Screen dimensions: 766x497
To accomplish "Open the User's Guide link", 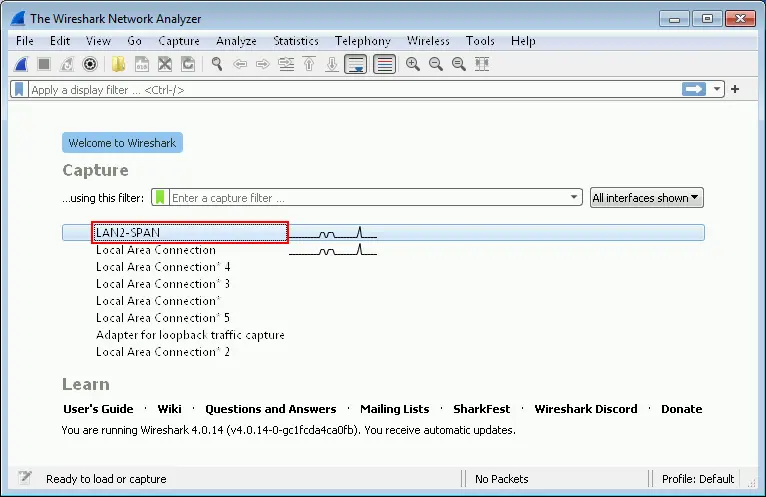I will (98, 409).
